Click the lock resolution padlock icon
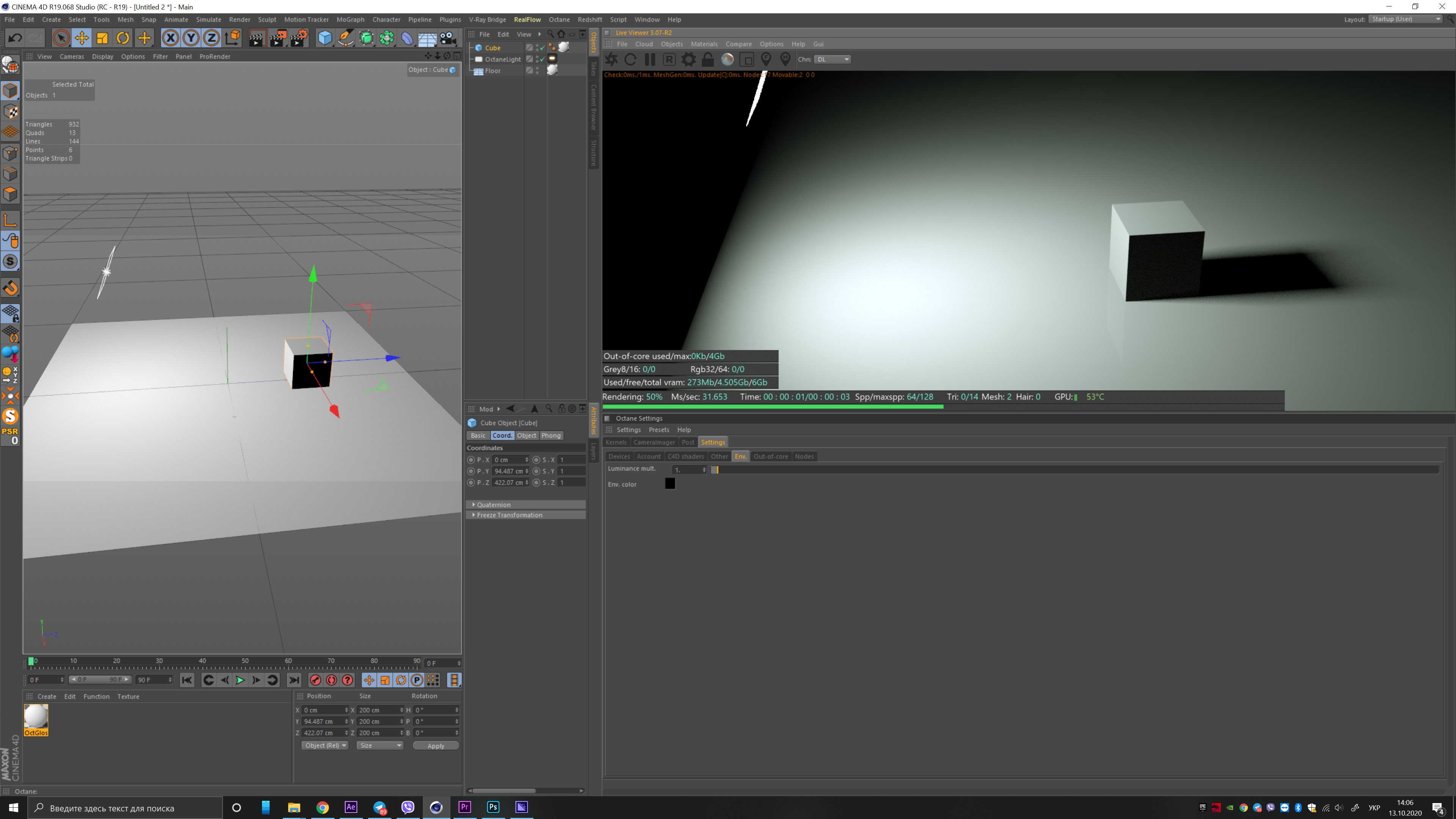 [708, 60]
